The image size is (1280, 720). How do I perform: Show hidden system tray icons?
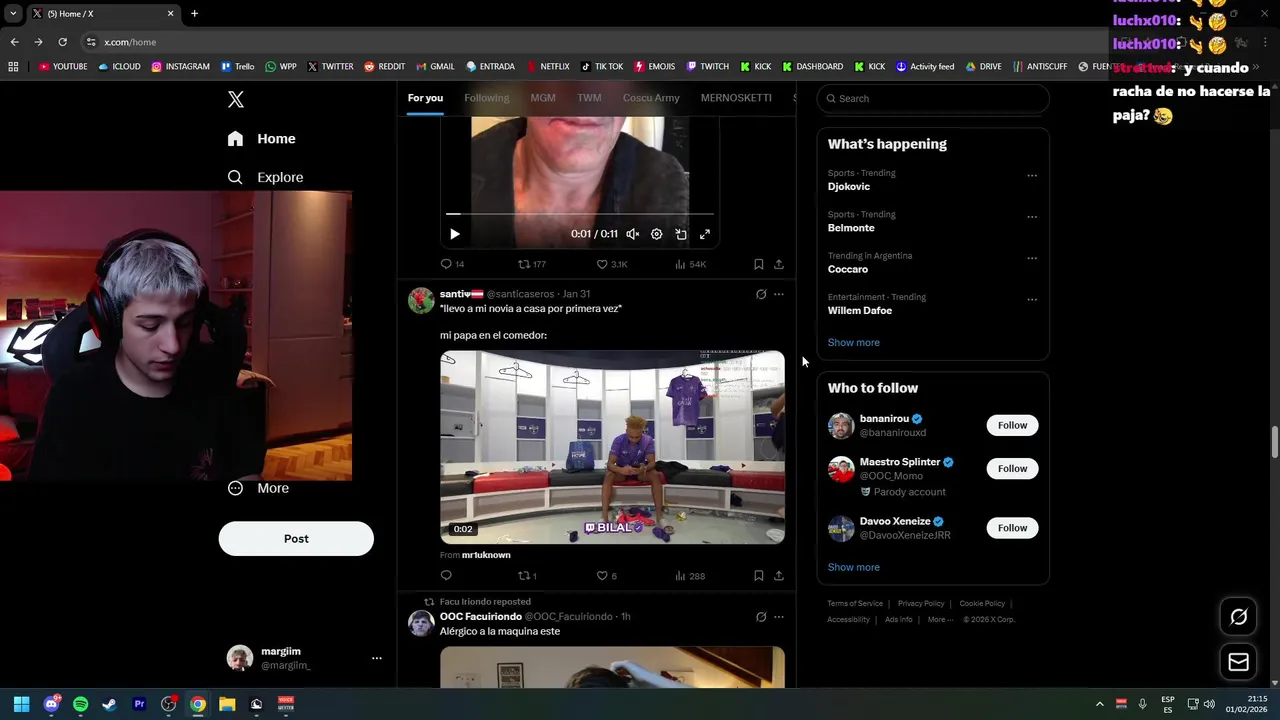point(1100,704)
